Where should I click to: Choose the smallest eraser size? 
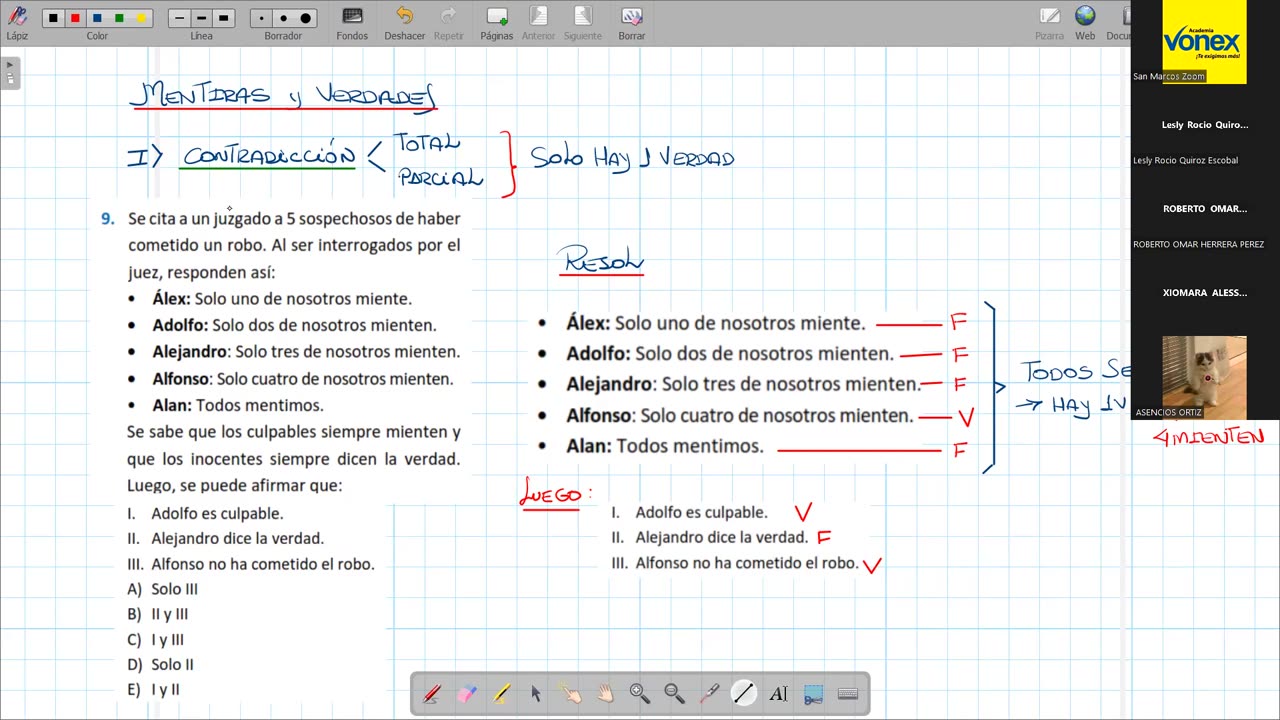coord(262,18)
